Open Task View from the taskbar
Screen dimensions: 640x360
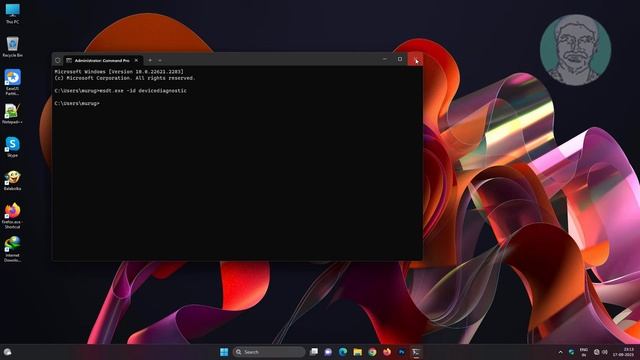tap(313, 352)
